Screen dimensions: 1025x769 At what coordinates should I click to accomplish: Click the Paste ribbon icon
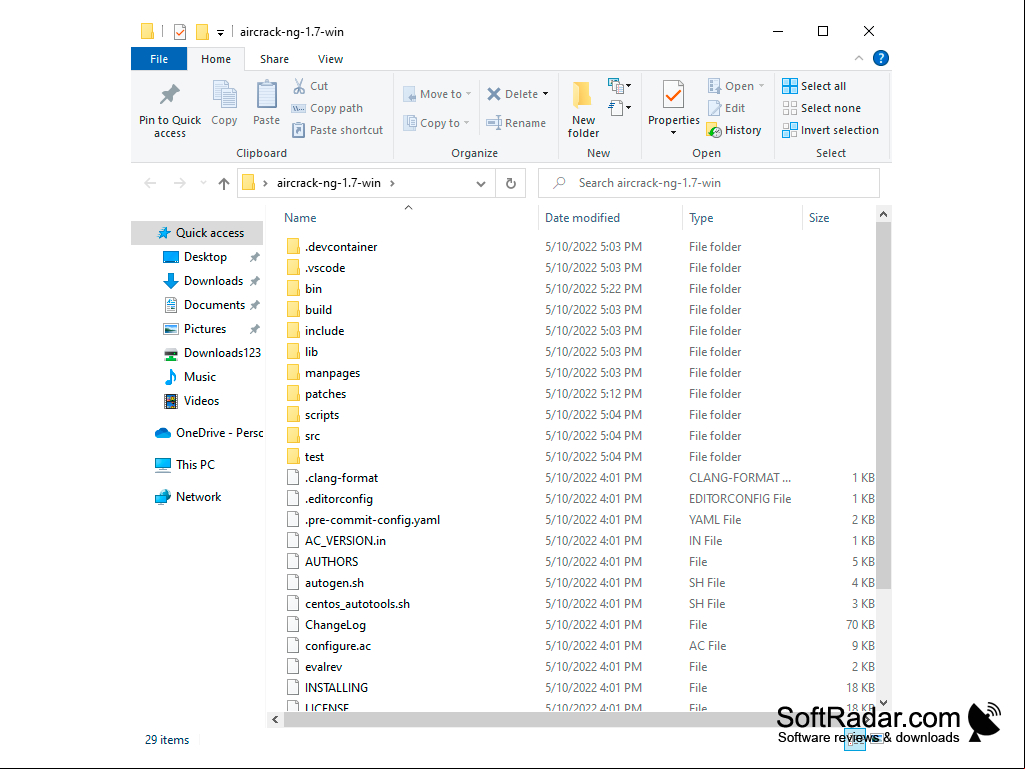[x=266, y=95]
